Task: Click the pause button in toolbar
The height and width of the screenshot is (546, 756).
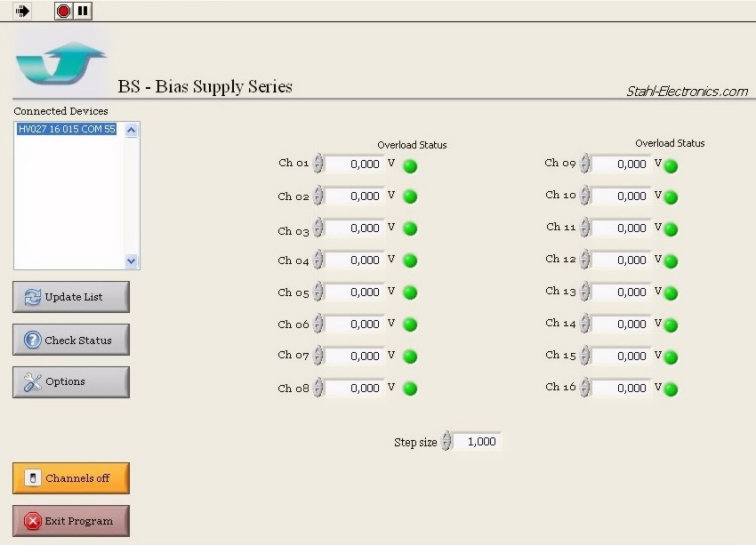Action: [x=82, y=11]
